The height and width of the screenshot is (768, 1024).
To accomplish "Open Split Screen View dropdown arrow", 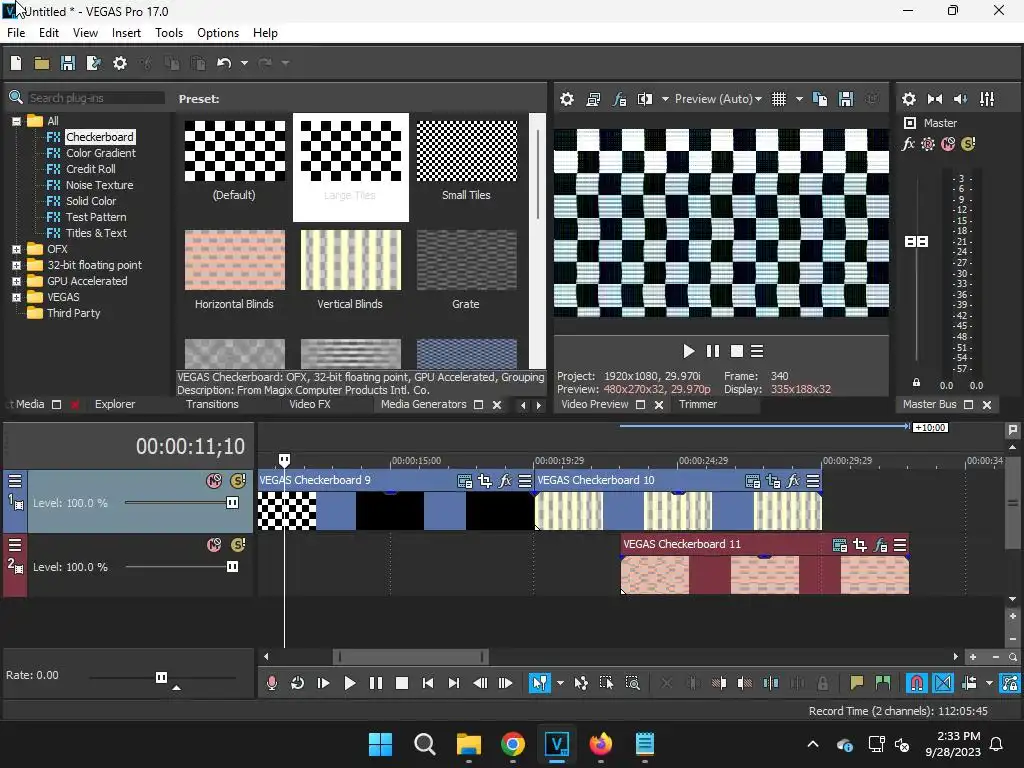I will tap(665, 99).
